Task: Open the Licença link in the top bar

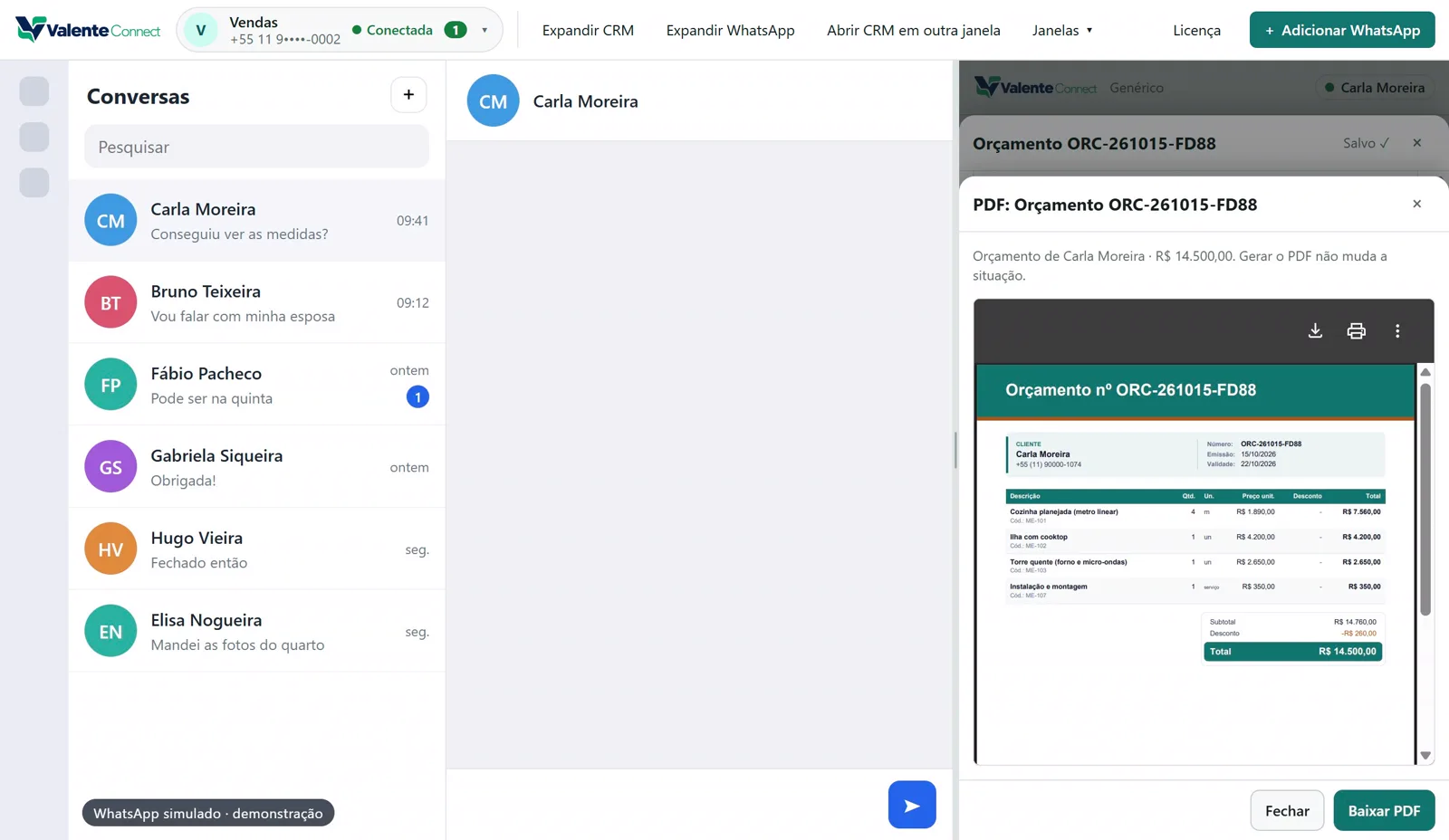Action: (1196, 30)
